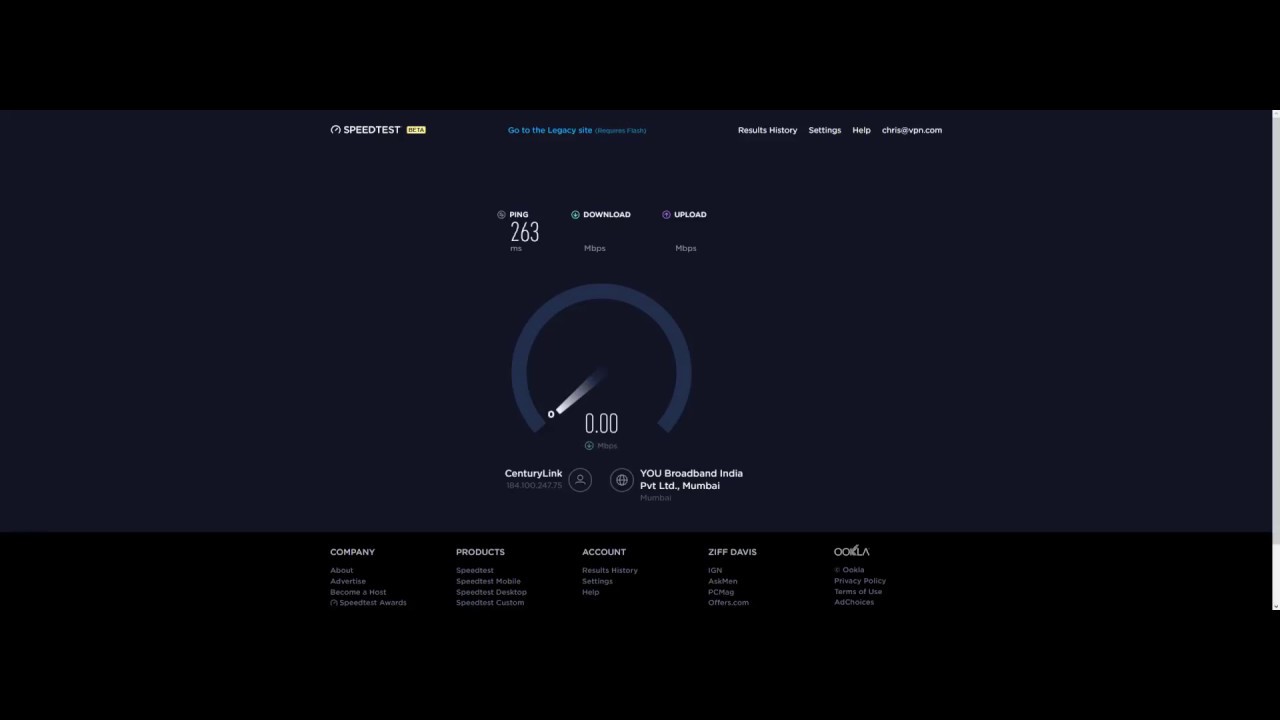Click the 0.00 speed reading
Image resolution: width=1280 pixels, height=720 pixels.
[x=601, y=423]
